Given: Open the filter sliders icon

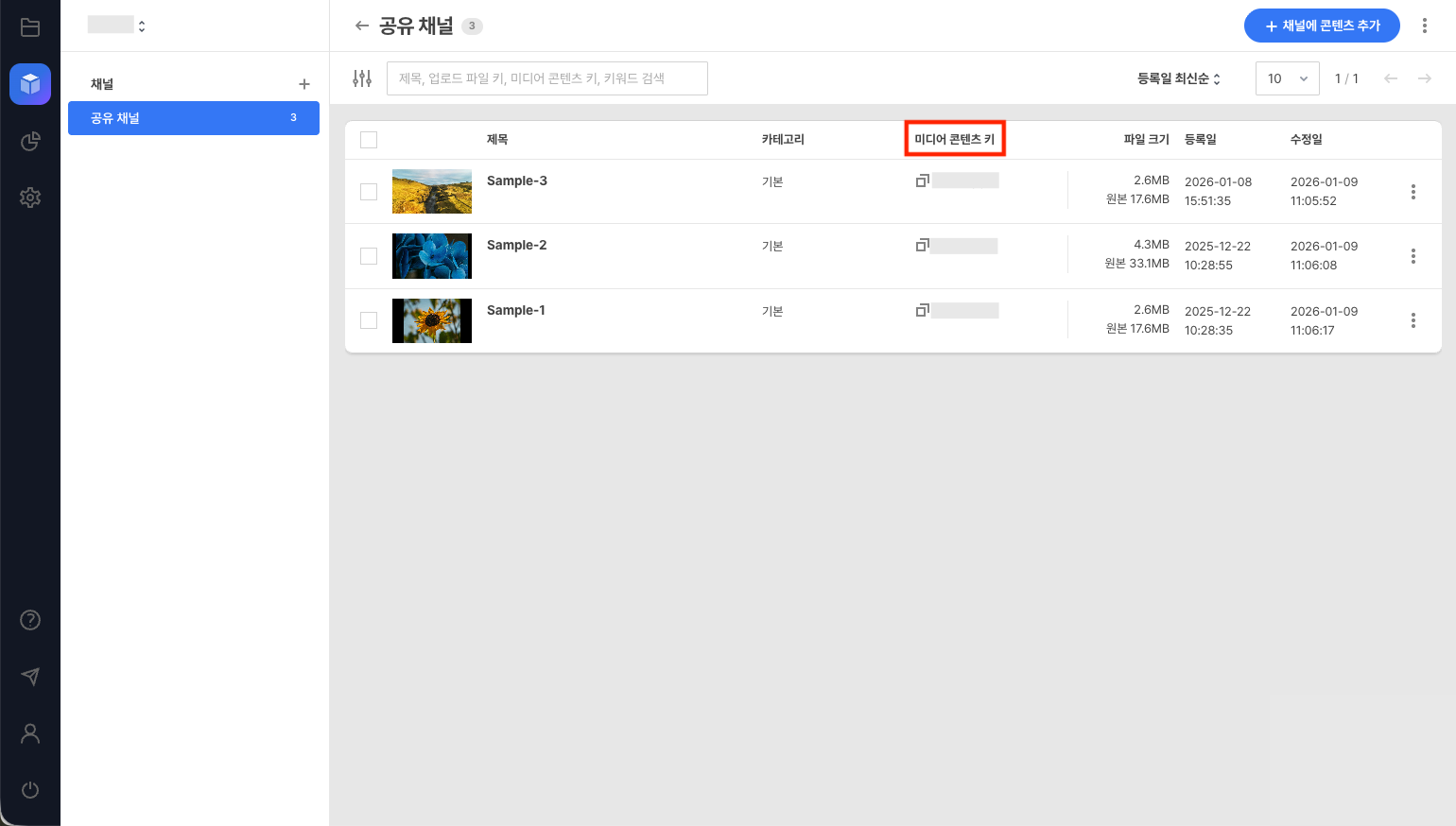Looking at the screenshot, I should pyautogui.click(x=362, y=78).
